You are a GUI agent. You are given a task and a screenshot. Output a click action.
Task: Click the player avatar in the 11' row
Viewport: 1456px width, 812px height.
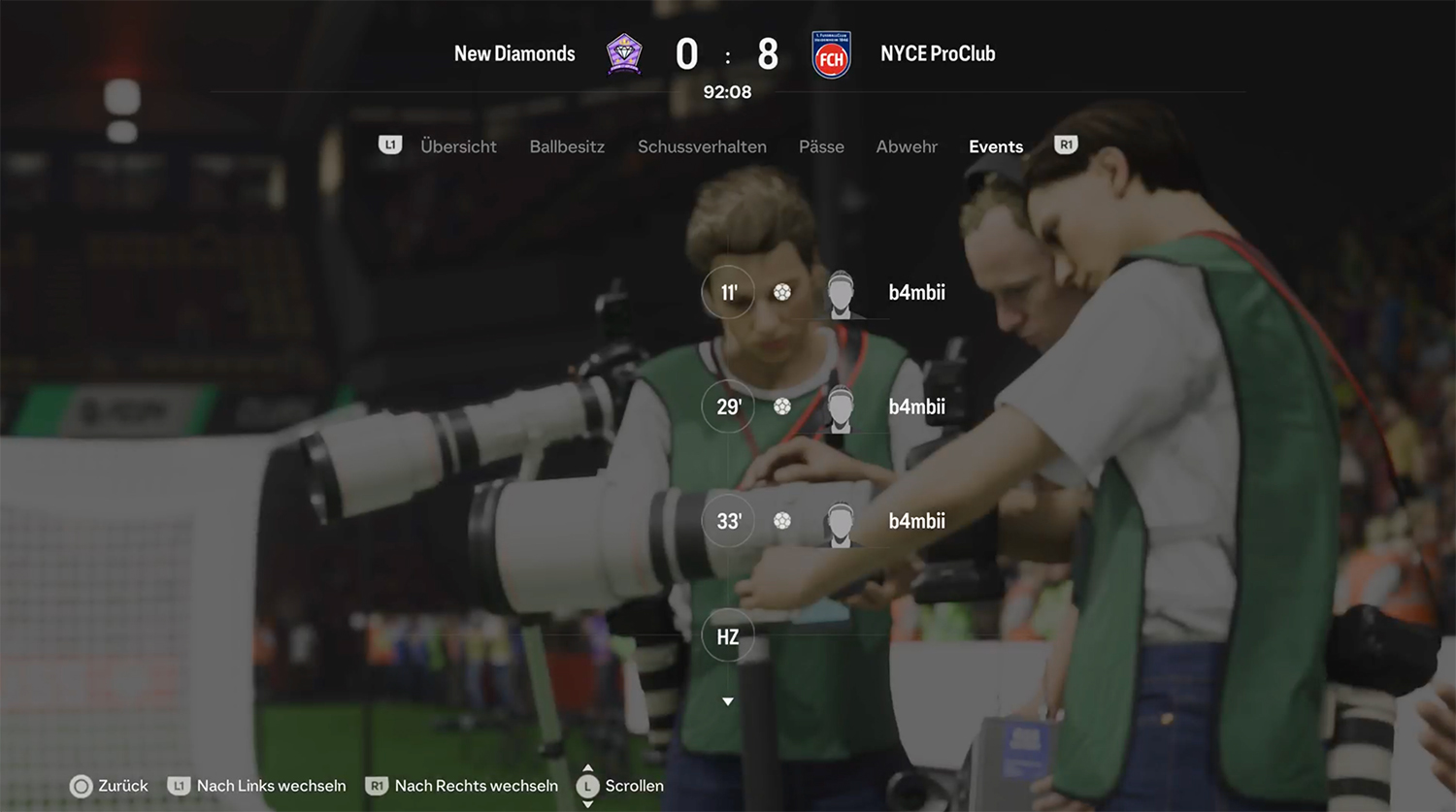coord(841,294)
